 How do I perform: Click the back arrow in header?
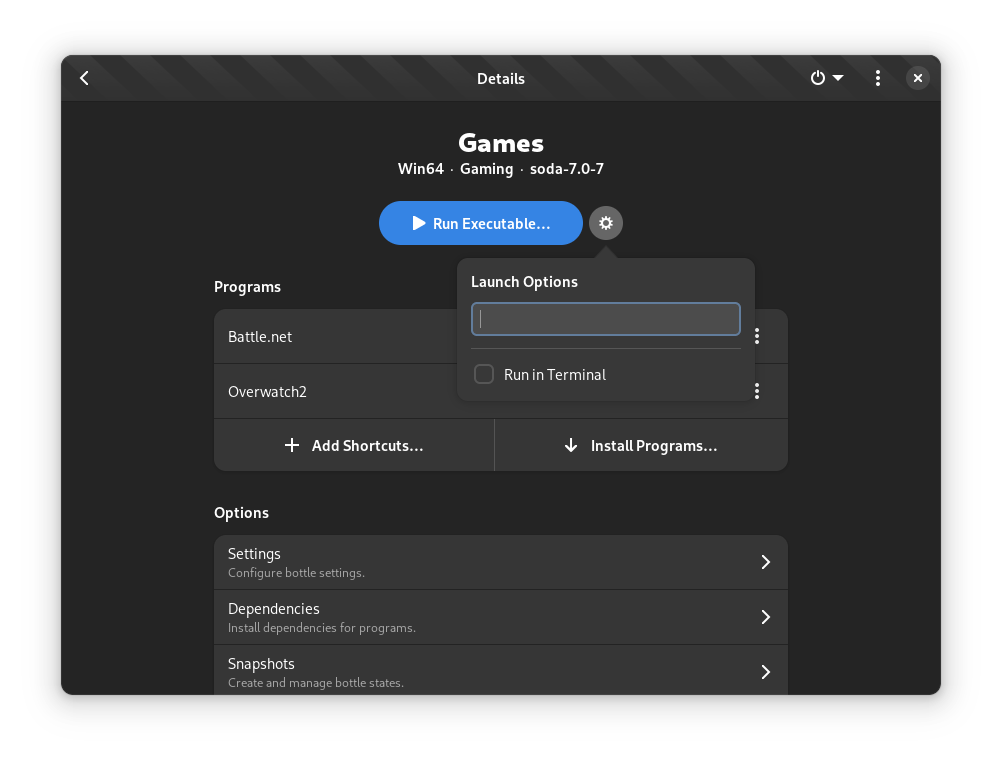click(85, 78)
